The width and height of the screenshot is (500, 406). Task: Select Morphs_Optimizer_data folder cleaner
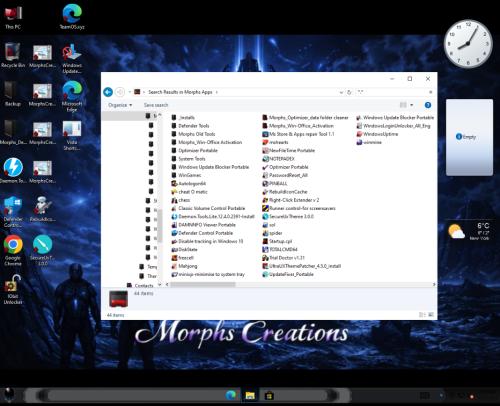pos(305,117)
